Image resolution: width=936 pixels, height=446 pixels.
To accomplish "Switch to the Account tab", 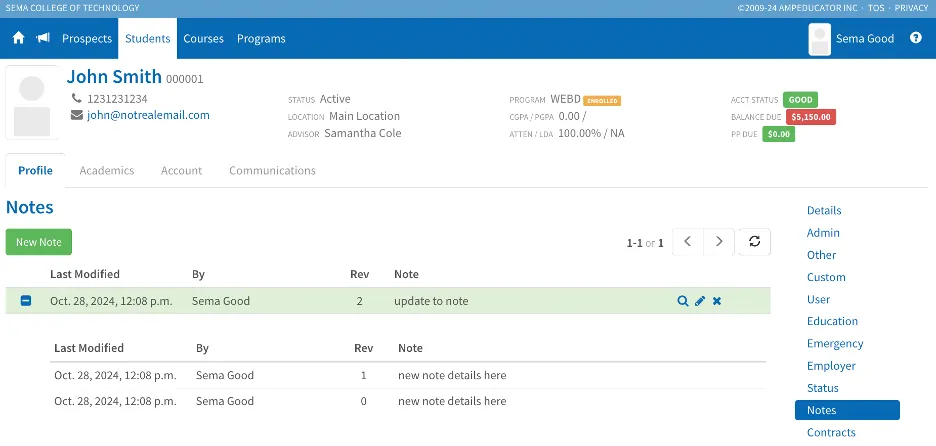I will point(181,171).
